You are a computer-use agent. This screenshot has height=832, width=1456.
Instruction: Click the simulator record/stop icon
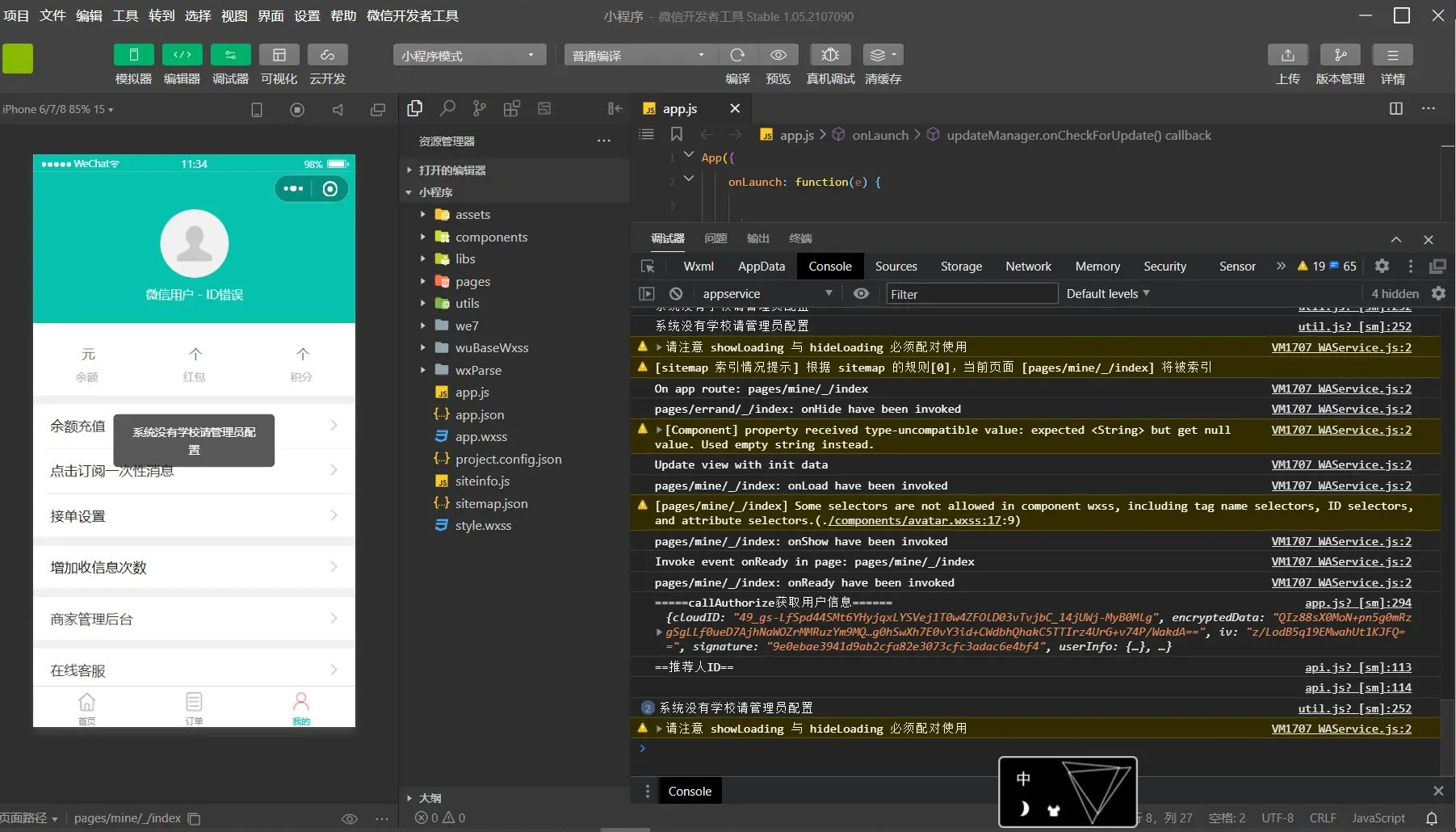pyautogui.click(x=297, y=110)
